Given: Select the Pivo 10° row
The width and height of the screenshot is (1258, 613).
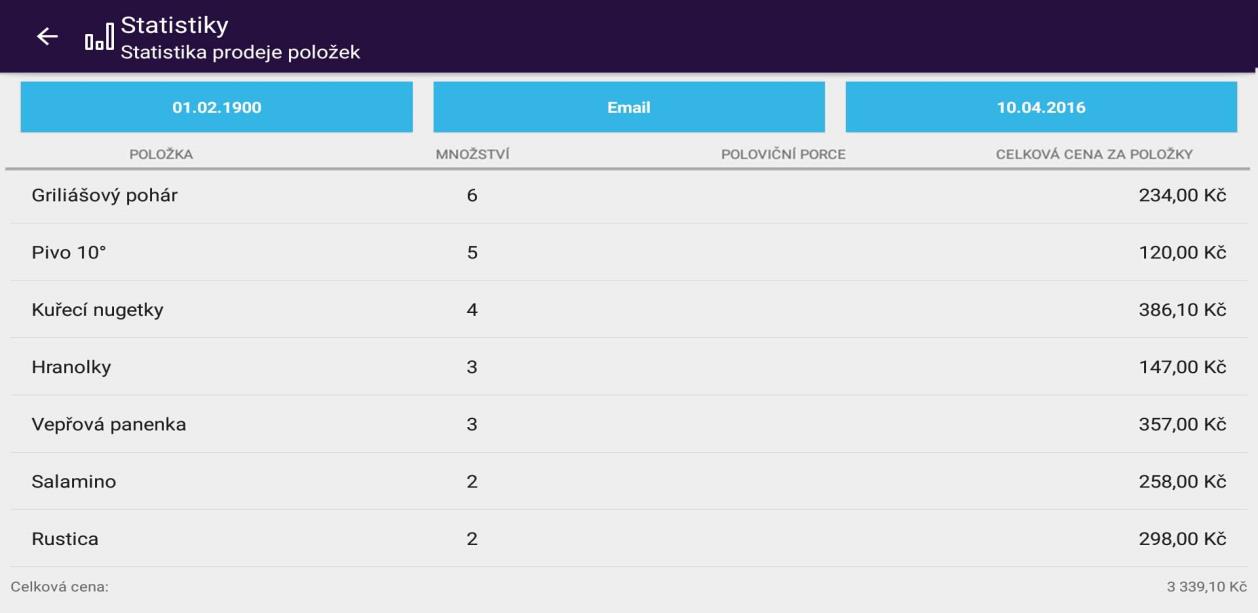Looking at the screenshot, I should tap(69, 253).
